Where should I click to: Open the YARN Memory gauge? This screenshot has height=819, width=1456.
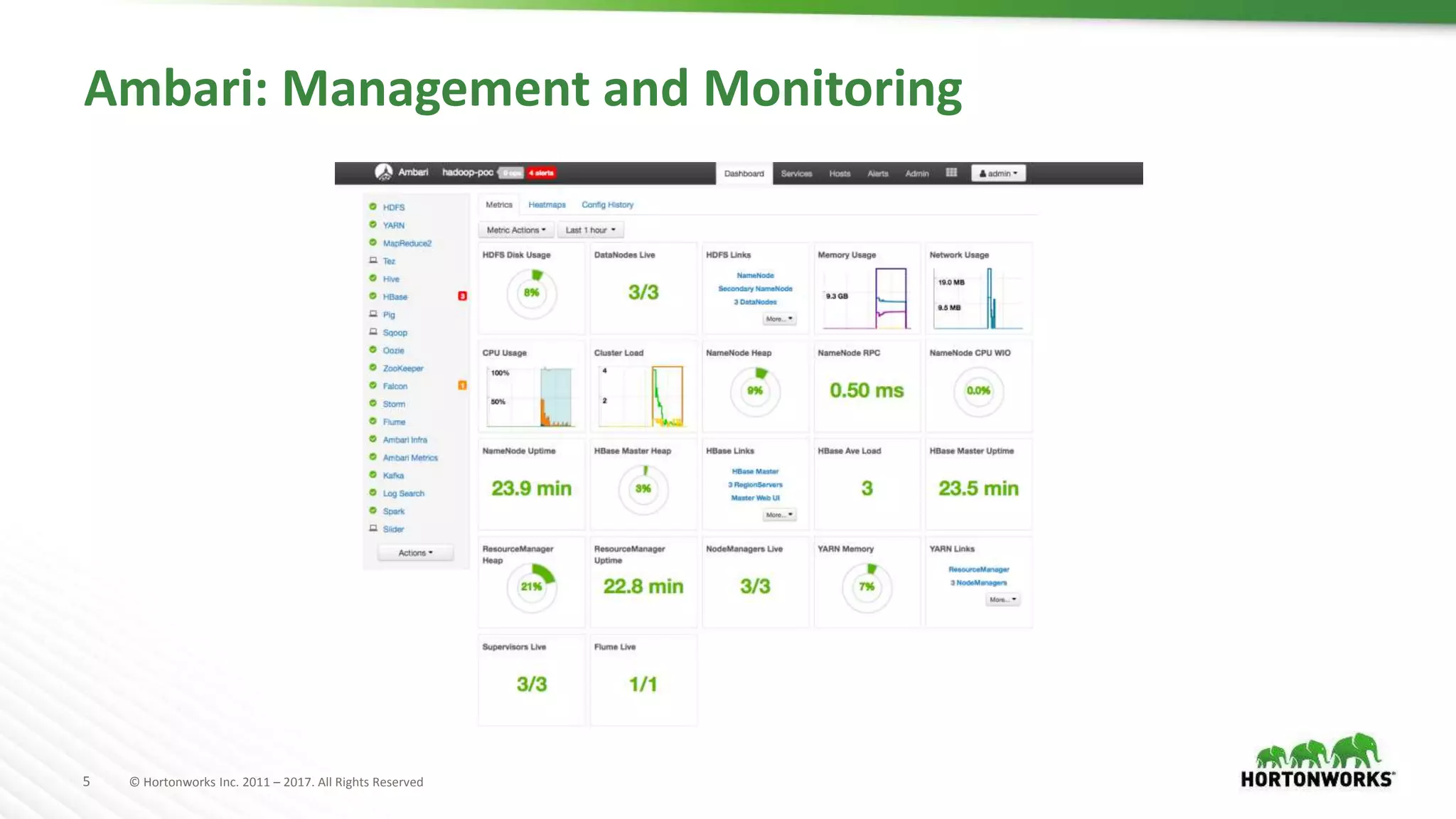(x=867, y=587)
